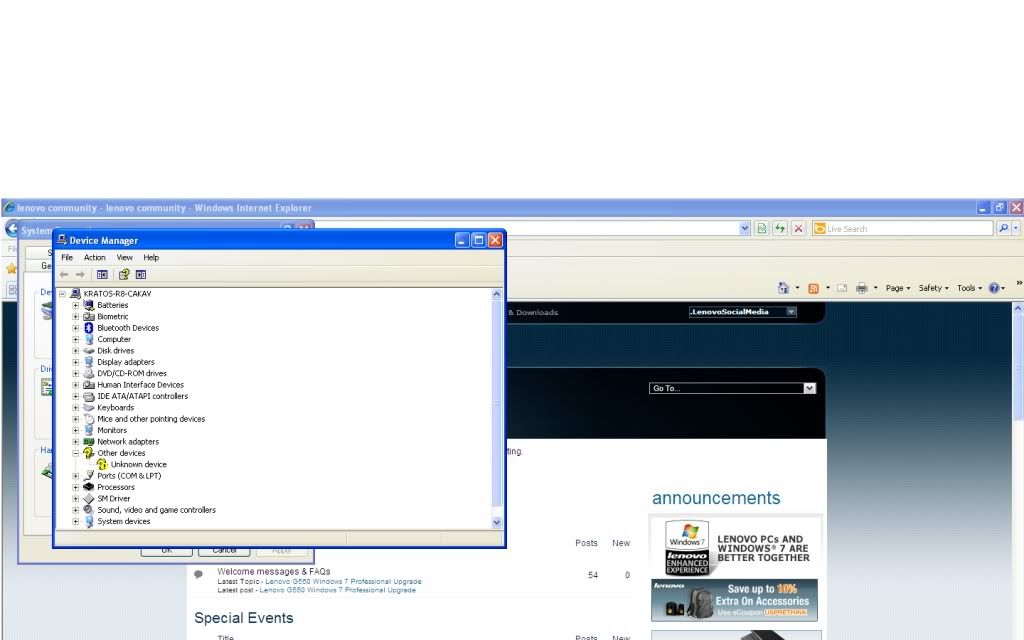Screen dimensions: 1024x640
Task: Click the Network adapters category icon
Action: coord(89,441)
